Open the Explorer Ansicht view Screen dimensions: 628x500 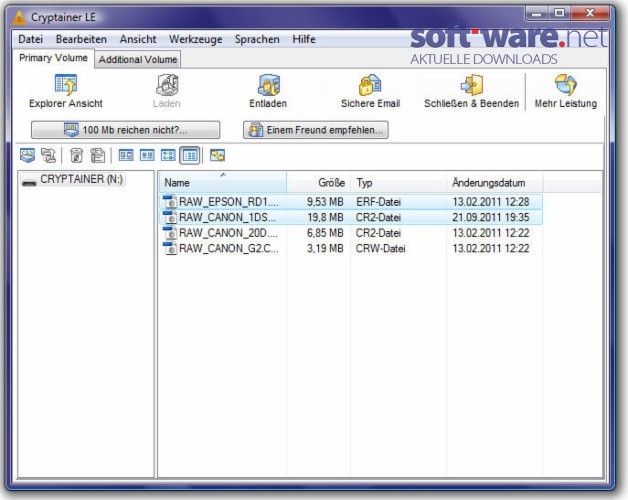click(66, 91)
